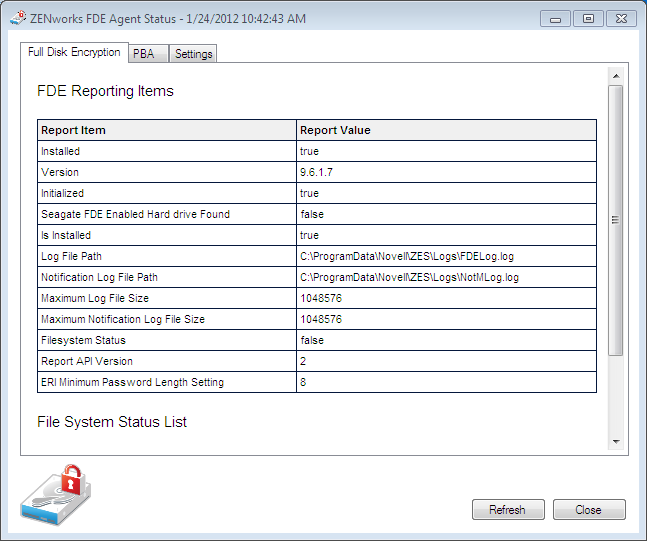Click the 'File System Status List' heading

point(112,422)
